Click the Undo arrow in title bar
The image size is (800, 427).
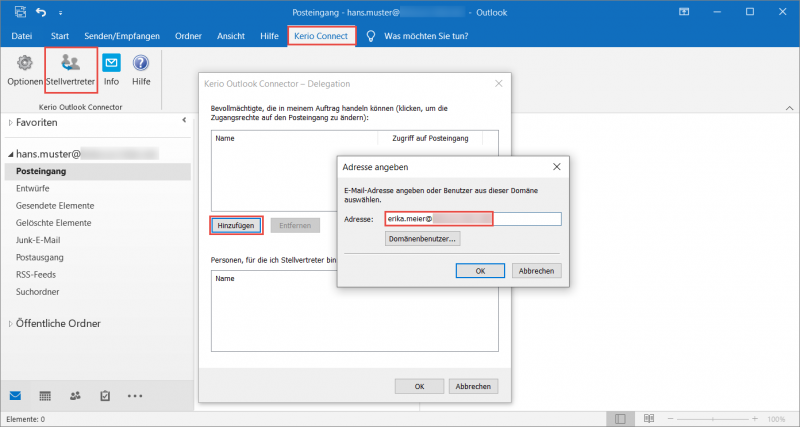pos(42,12)
